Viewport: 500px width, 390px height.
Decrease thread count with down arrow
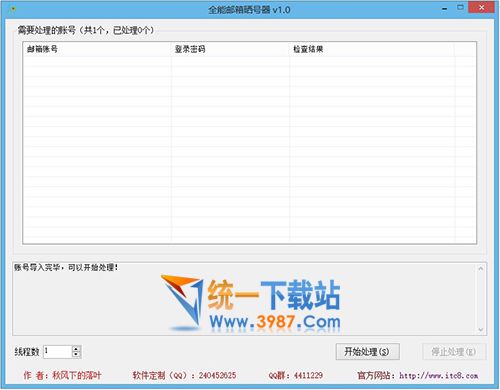76,355
